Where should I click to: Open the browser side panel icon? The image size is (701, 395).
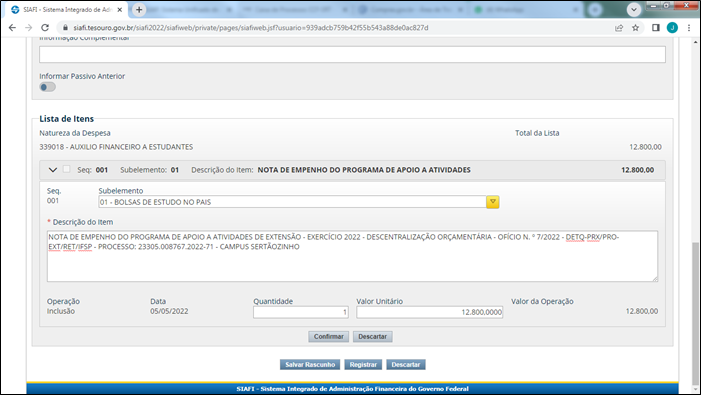(655, 28)
